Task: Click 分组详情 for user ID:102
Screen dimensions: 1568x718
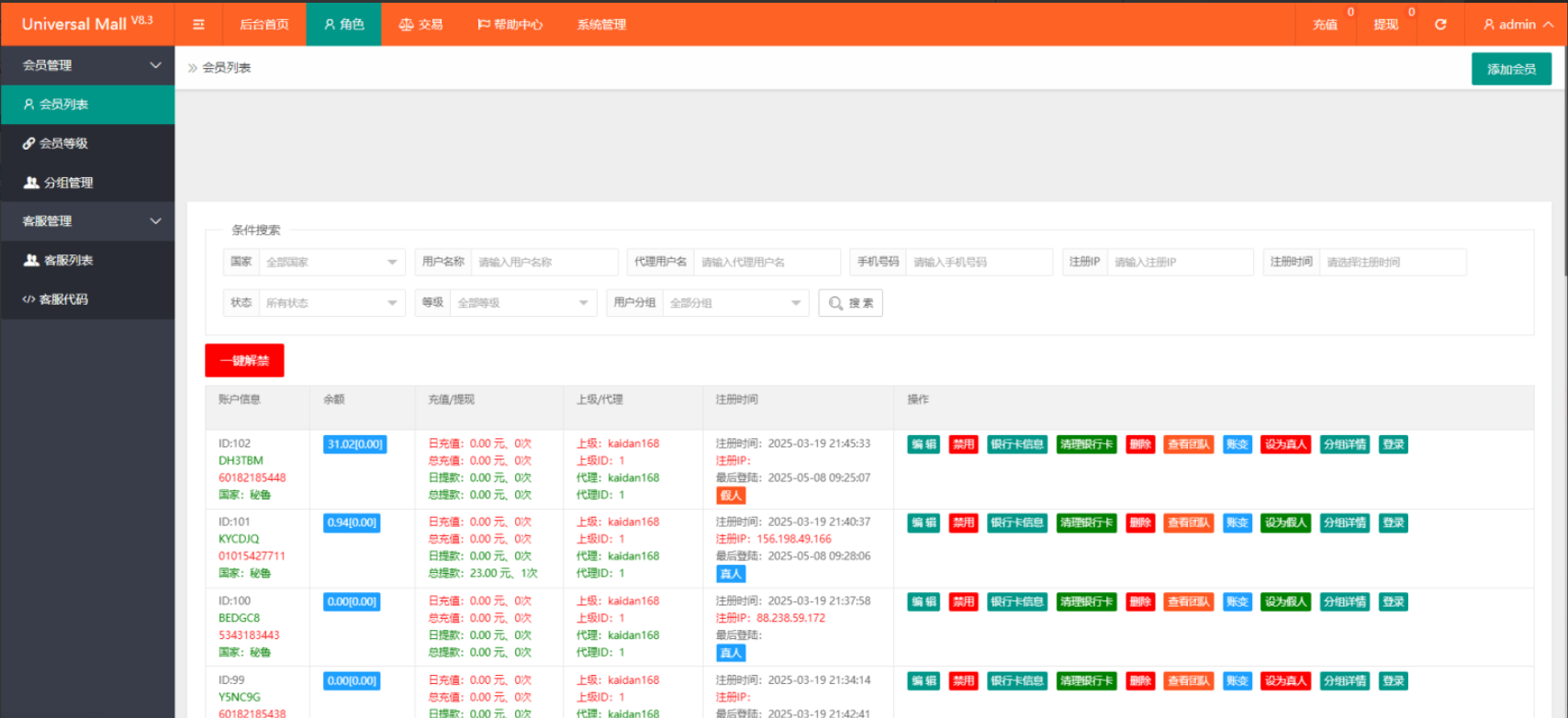Action: click(1344, 444)
